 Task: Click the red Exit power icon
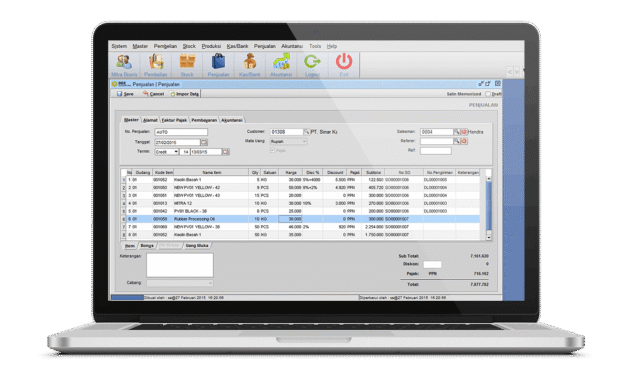pos(344,65)
